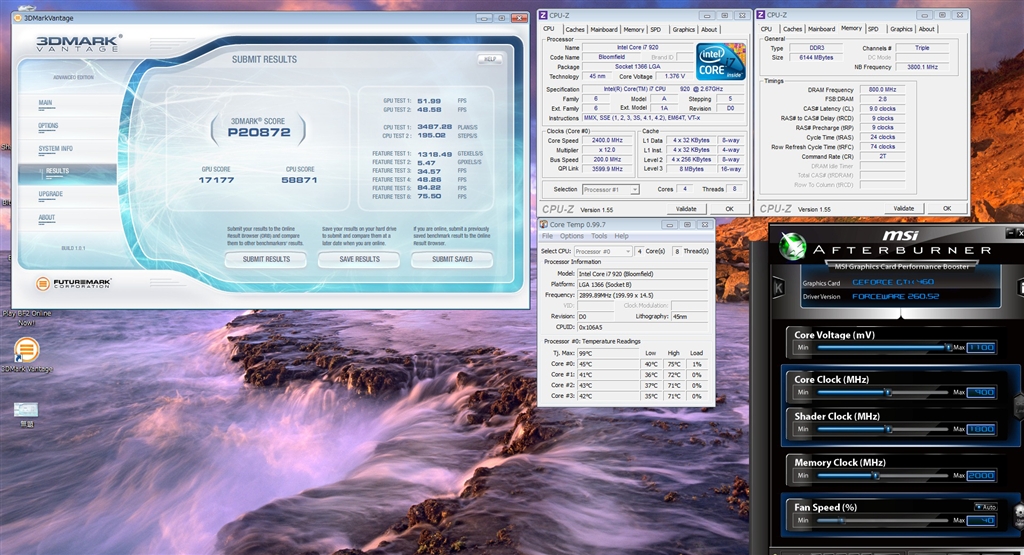Toggle the Auto fan speed option

pos(984,507)
